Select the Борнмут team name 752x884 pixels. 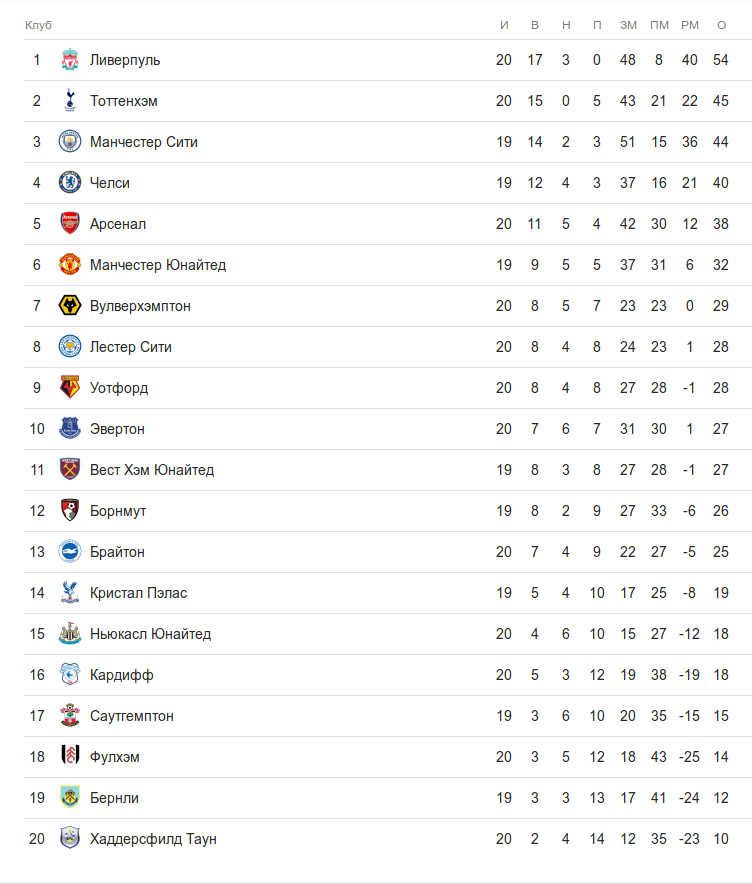coord(118,511)
